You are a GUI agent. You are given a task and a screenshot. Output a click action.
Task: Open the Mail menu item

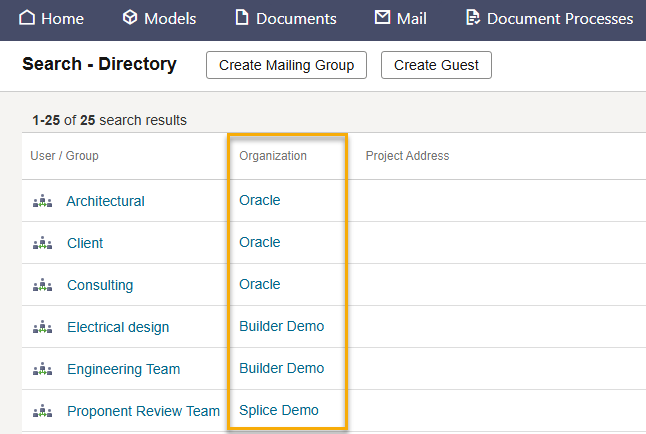(400, 18)
